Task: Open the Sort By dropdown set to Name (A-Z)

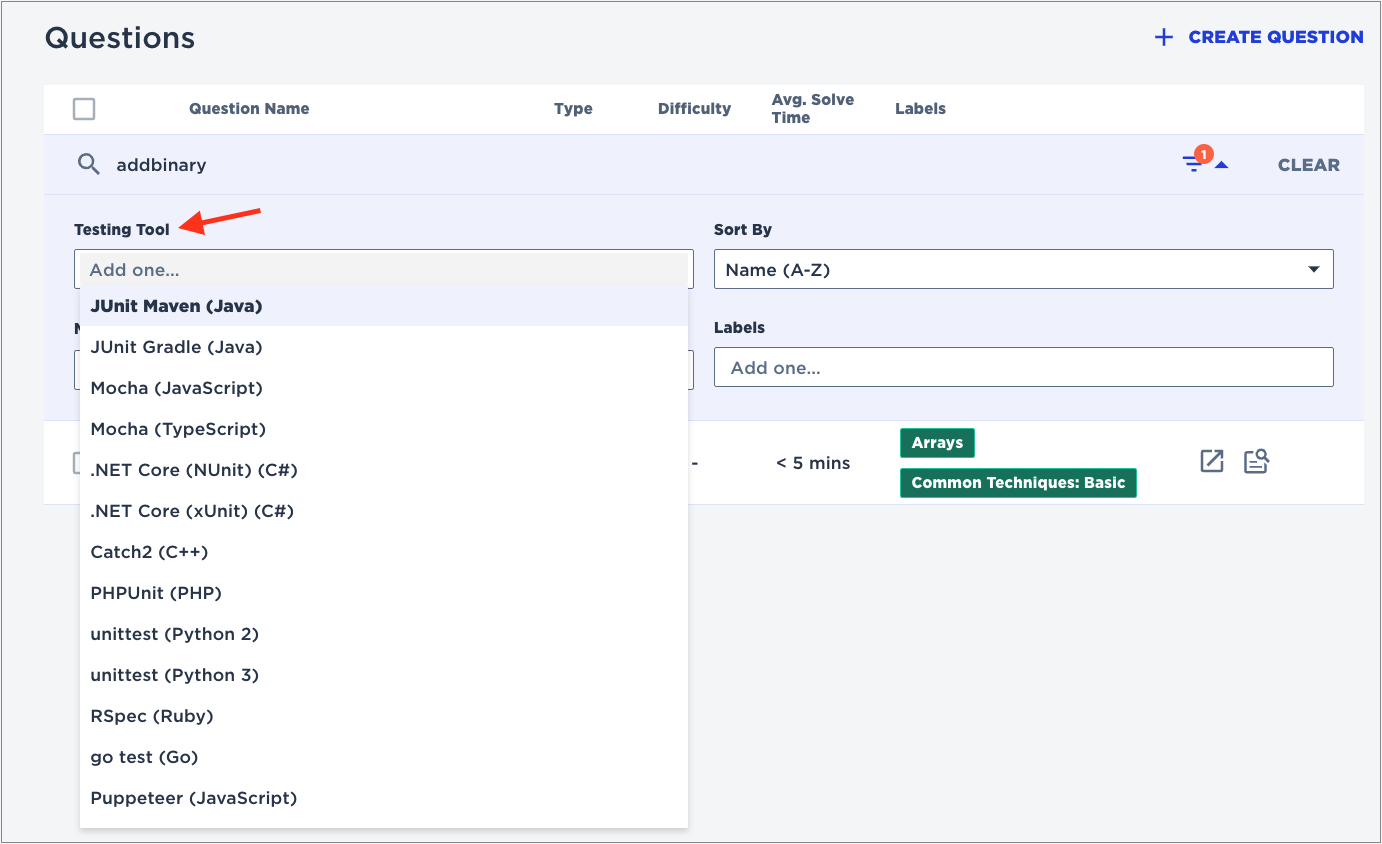Action: tap(1023, 269)
